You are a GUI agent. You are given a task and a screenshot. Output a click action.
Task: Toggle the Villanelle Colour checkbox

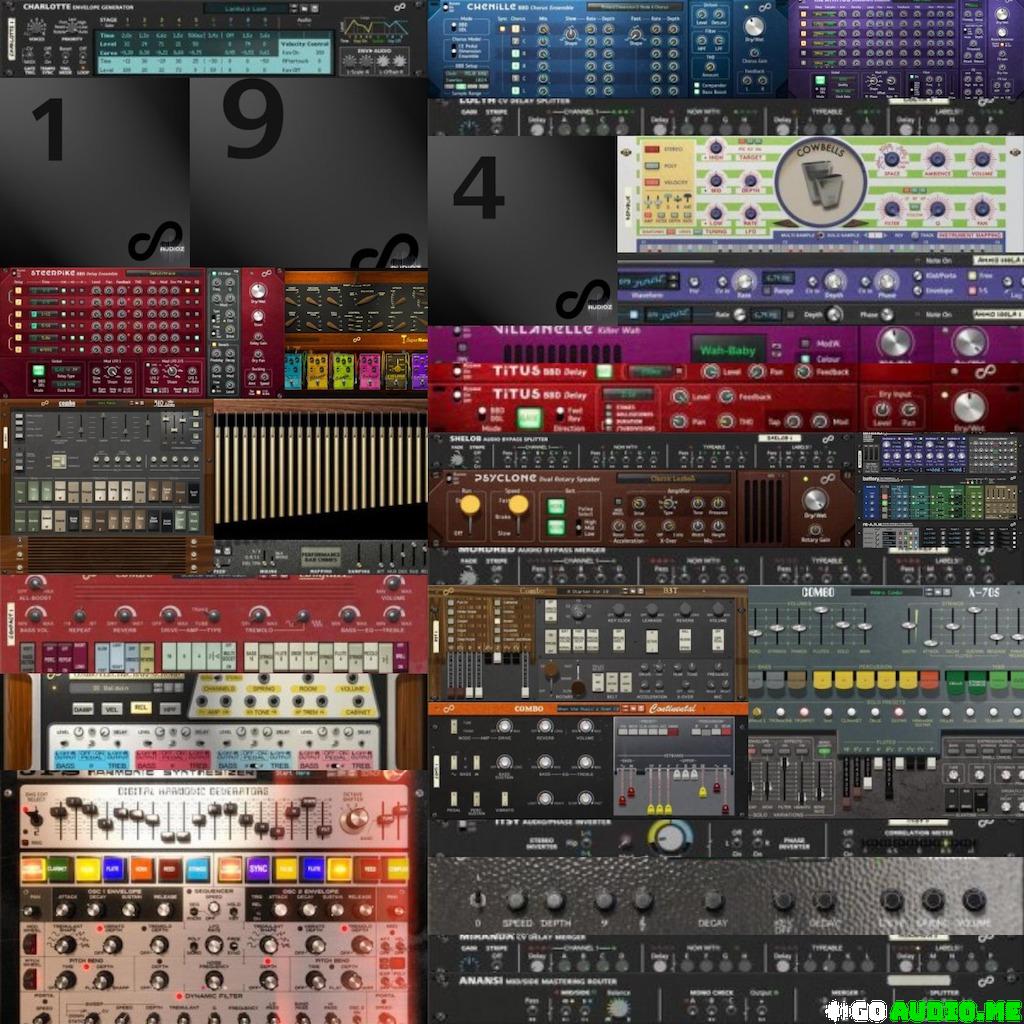point(805,359)
